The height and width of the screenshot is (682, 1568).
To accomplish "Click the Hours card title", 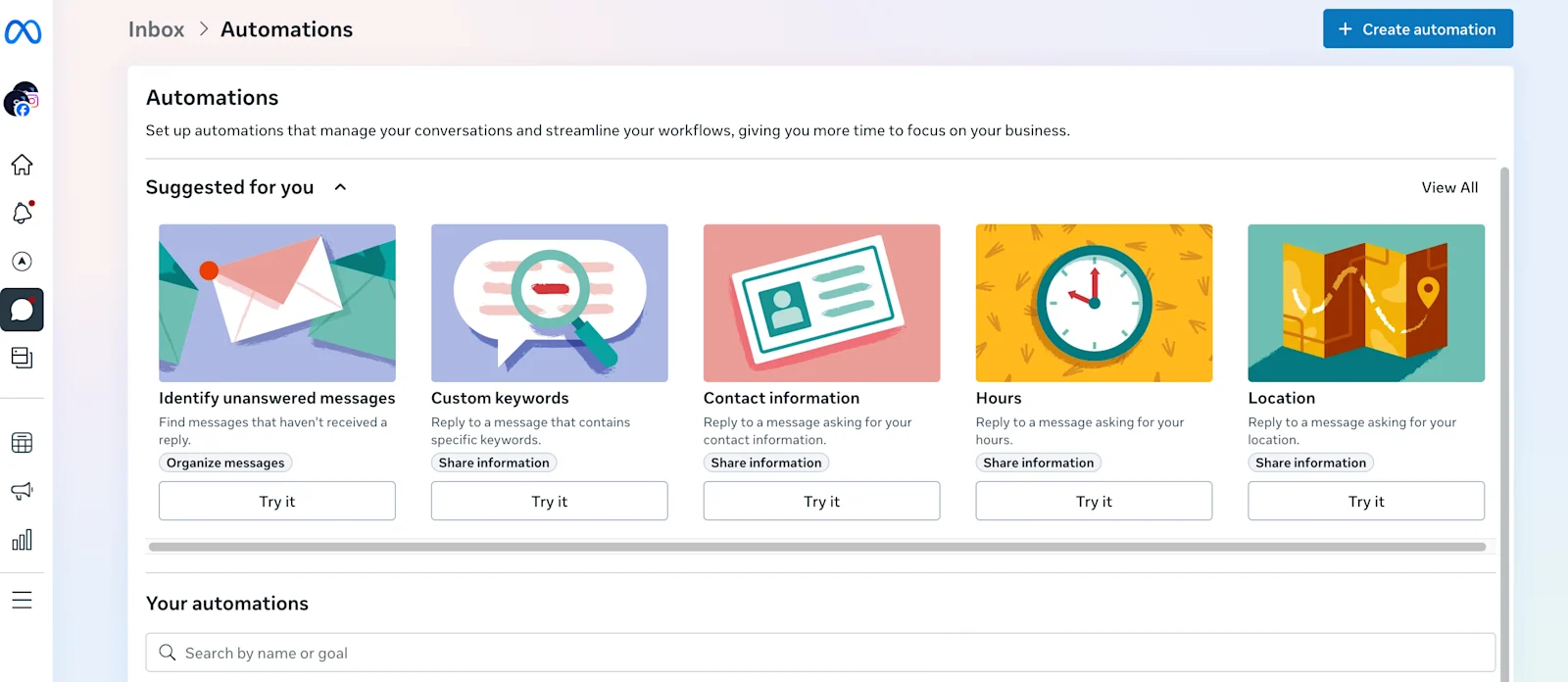I will (x=999, y=398).
